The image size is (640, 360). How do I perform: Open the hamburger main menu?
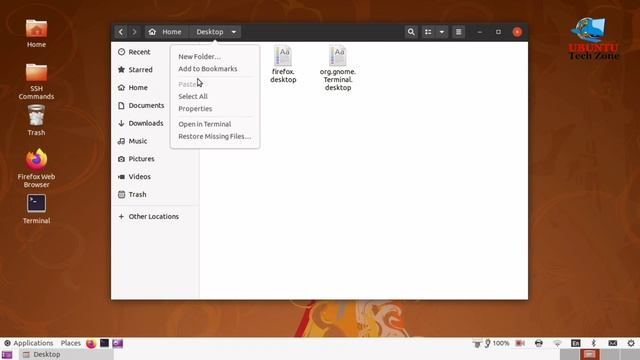coord(458,32)
